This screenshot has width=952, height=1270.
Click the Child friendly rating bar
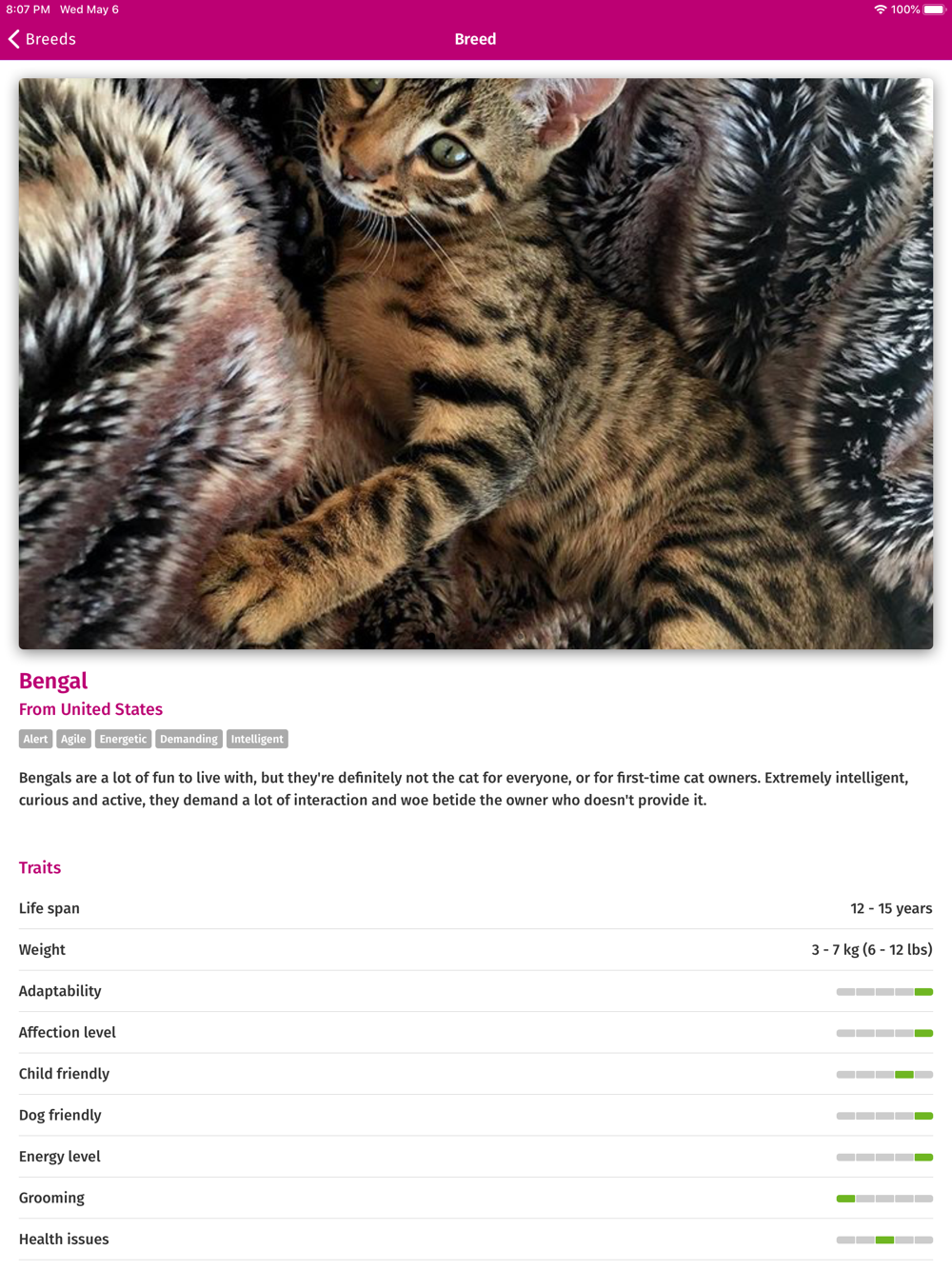click(x=884, y=1075)
